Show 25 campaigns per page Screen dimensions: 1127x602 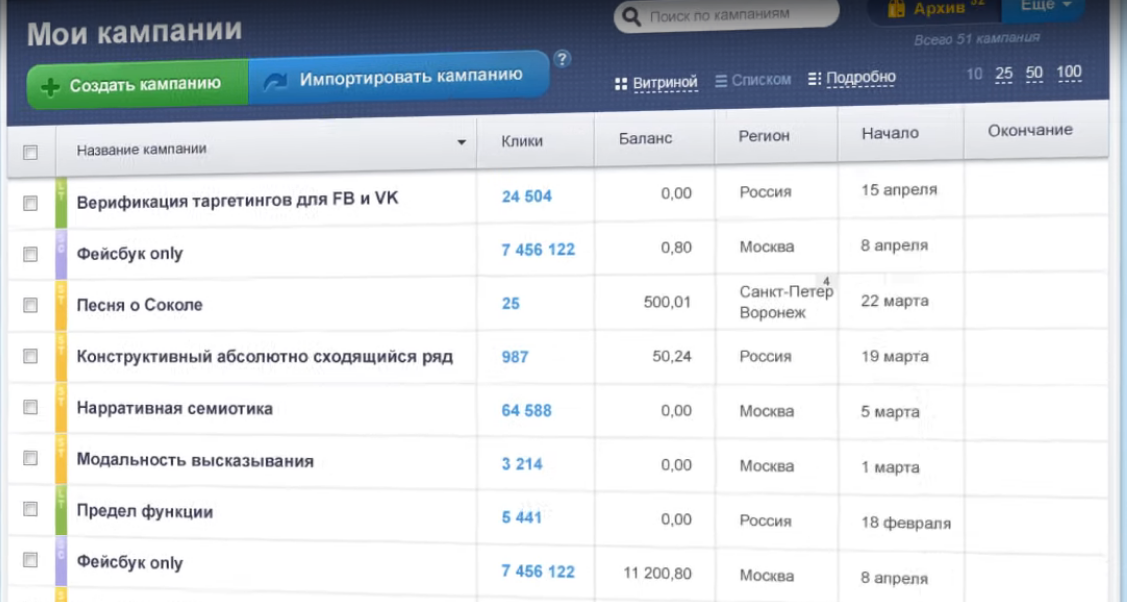(x=1004, y=73)
